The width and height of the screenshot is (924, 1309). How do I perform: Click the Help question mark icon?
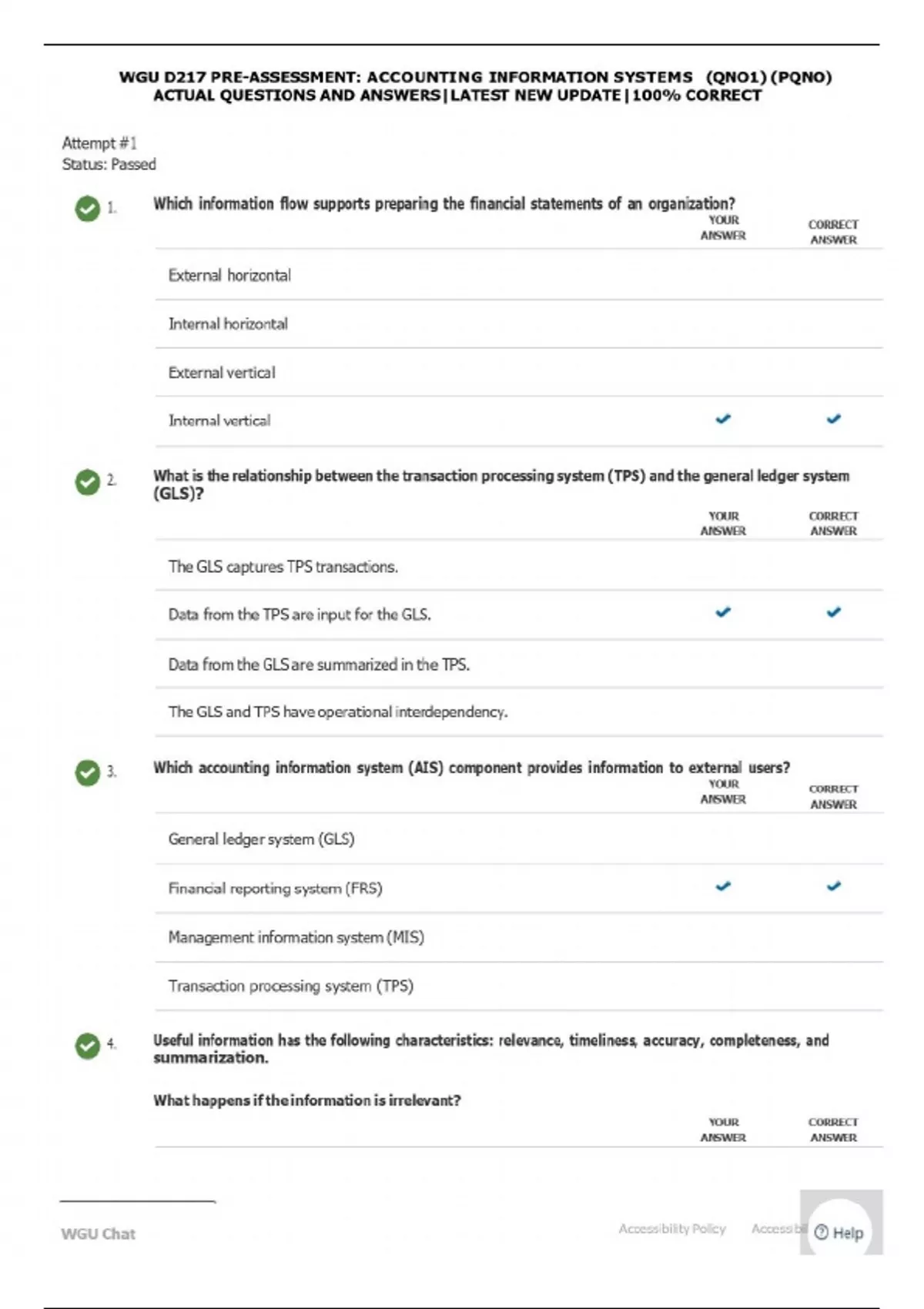point(822,1233)
